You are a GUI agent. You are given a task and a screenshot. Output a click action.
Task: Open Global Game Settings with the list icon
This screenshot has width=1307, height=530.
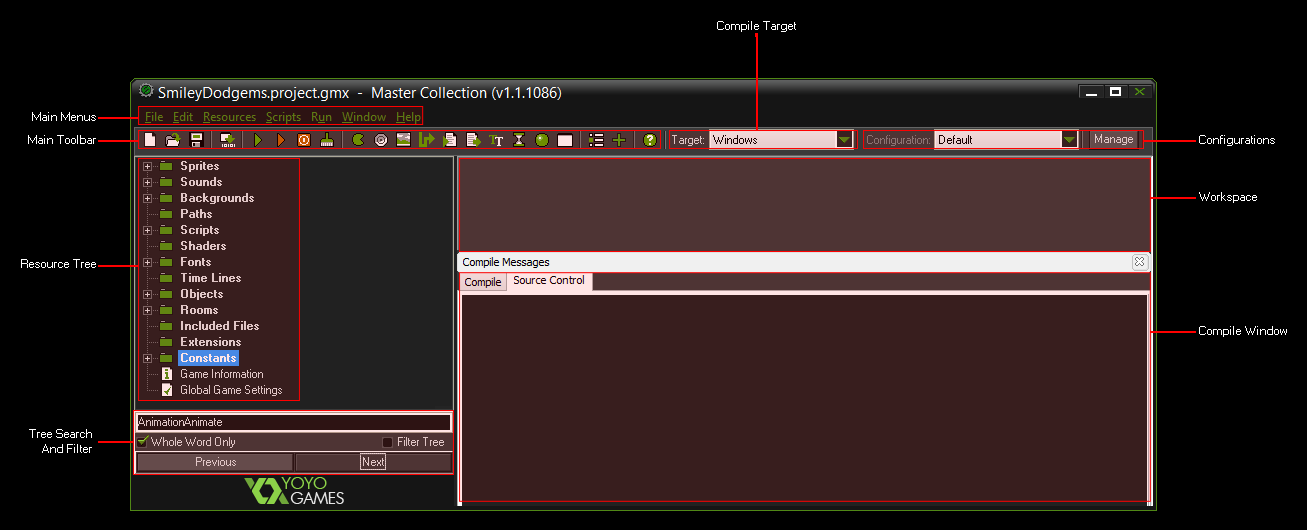[x=596, y=140]
